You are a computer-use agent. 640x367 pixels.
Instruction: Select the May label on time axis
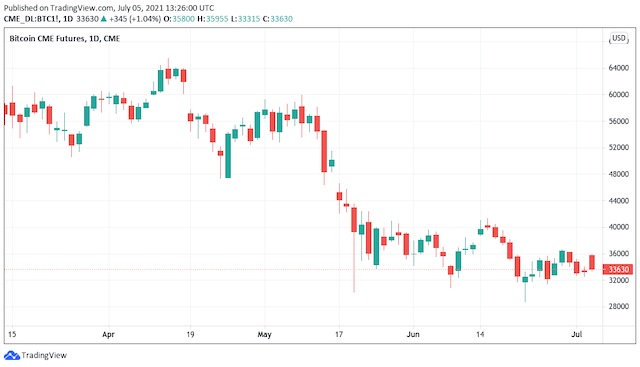tap(264, 334)
